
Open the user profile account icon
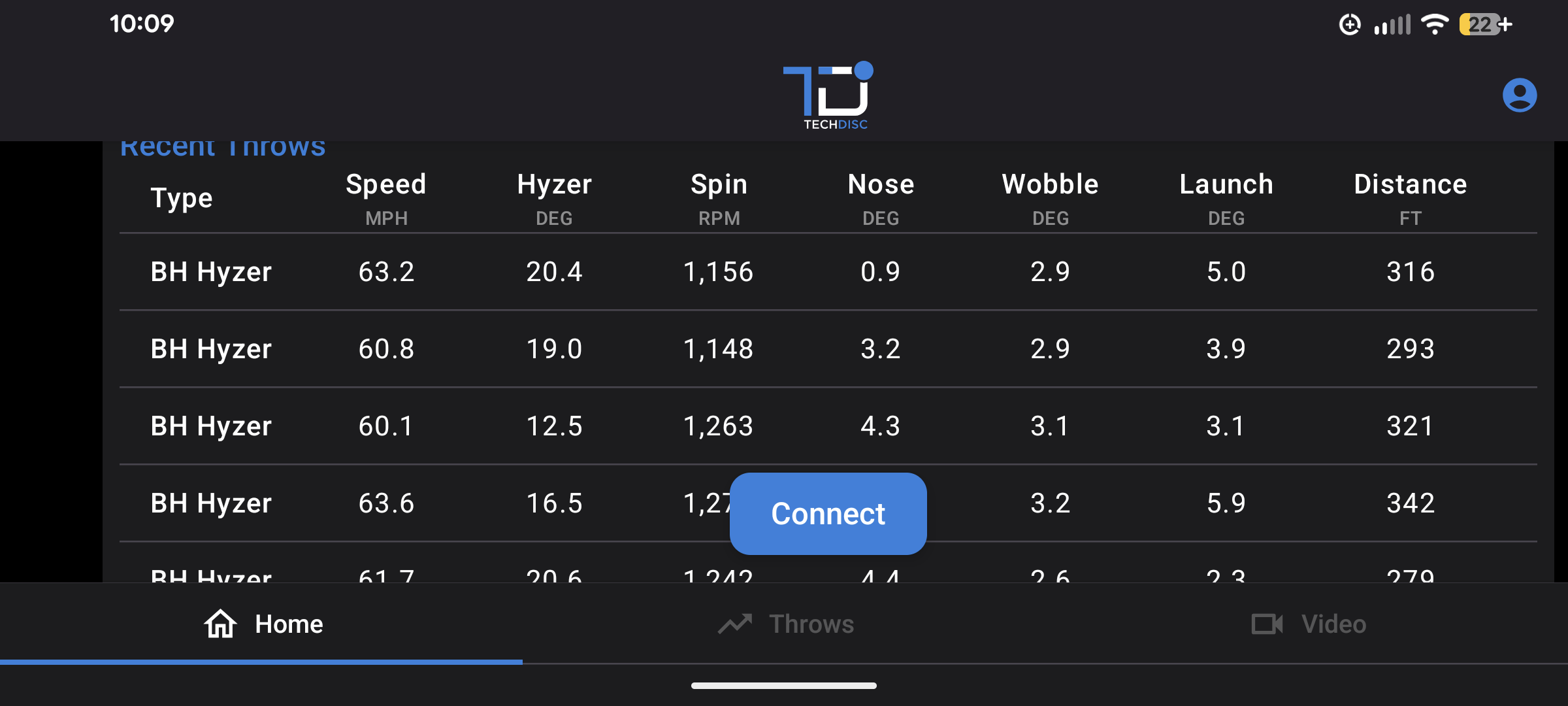tap(1519, 95)
